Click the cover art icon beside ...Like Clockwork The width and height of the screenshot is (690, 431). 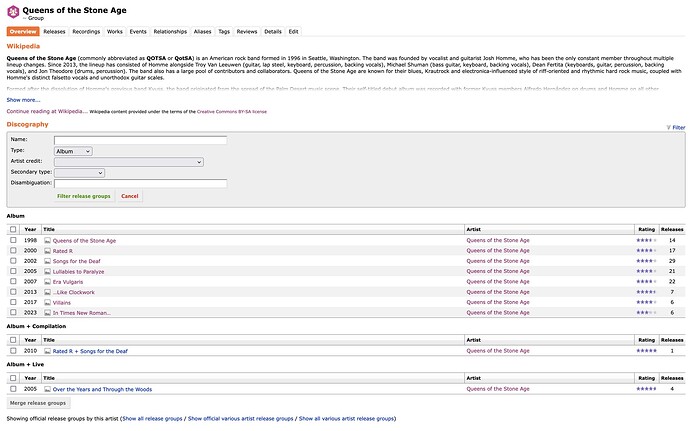(x=48, y=292)
